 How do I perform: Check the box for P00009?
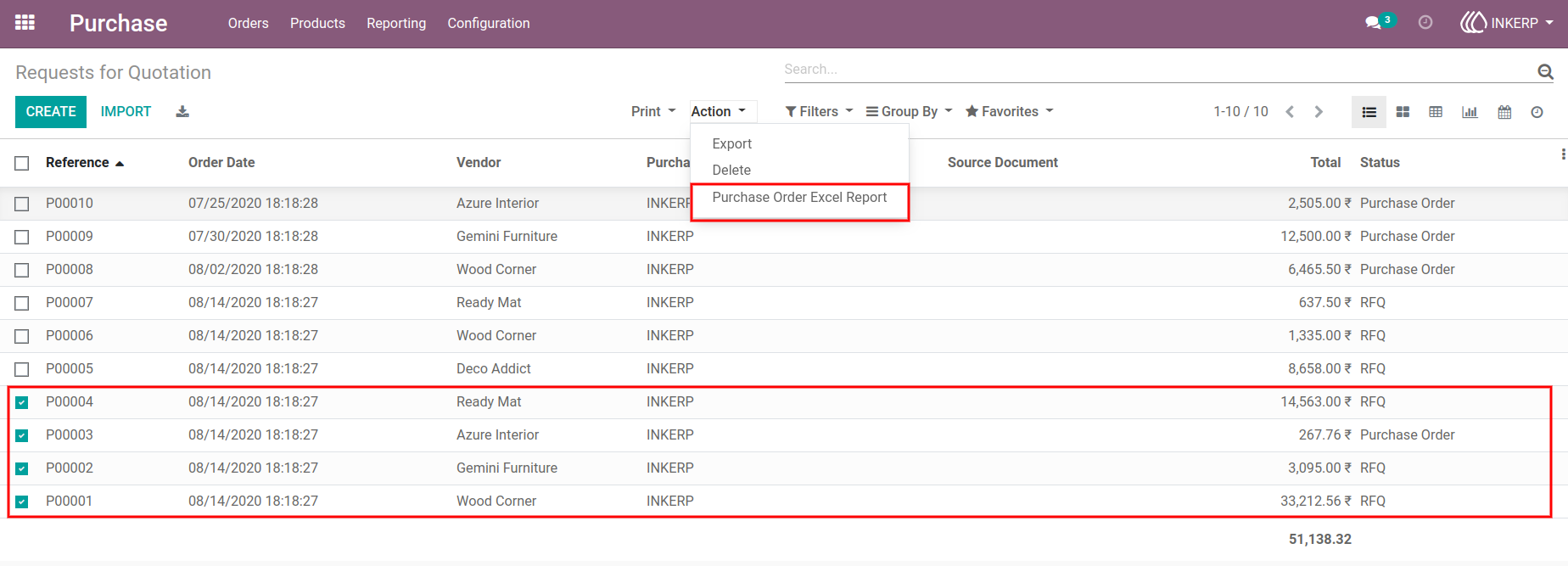pyautogui.click(x=22, y=237)
